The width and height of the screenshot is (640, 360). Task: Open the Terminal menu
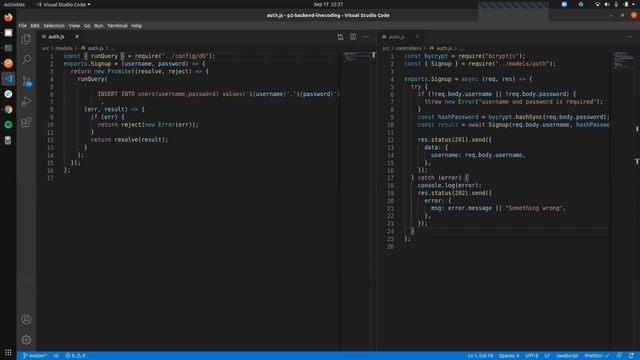click(118, 26)
